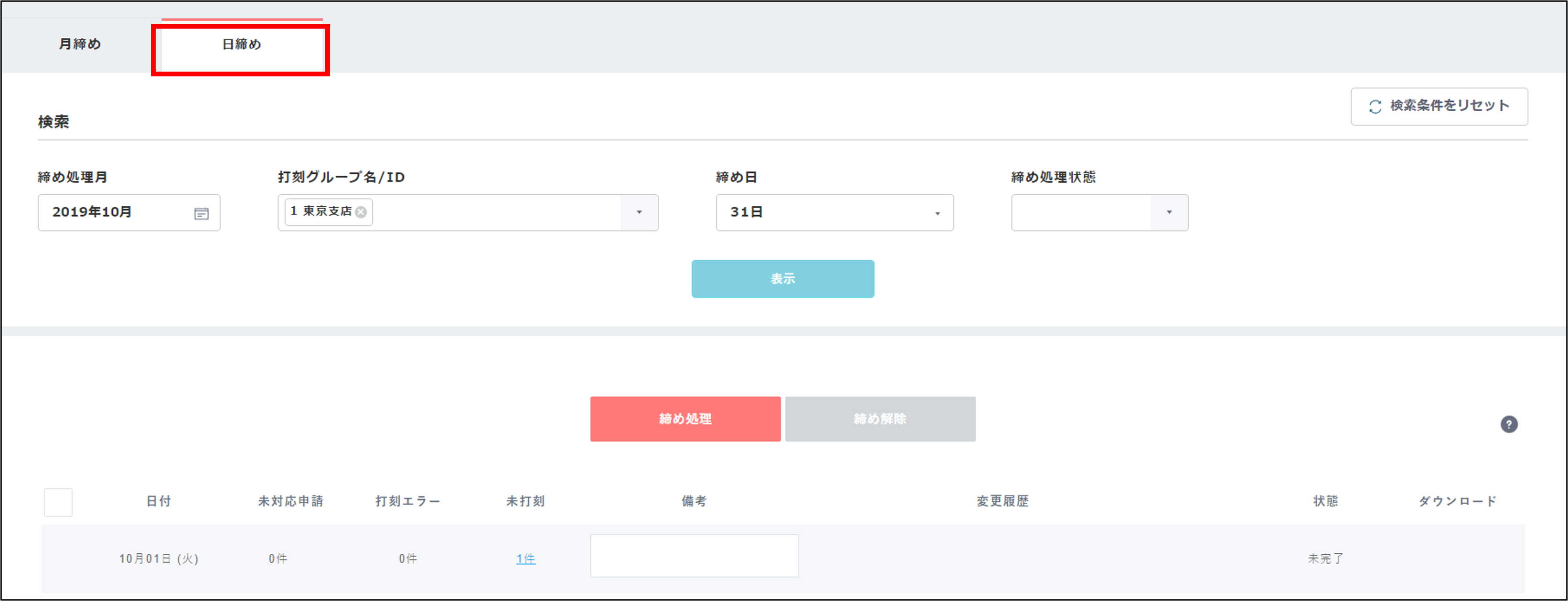Remove the 東京支店 tag with x icon
This screenshot has width=1568, height=601.
[361, 212]
